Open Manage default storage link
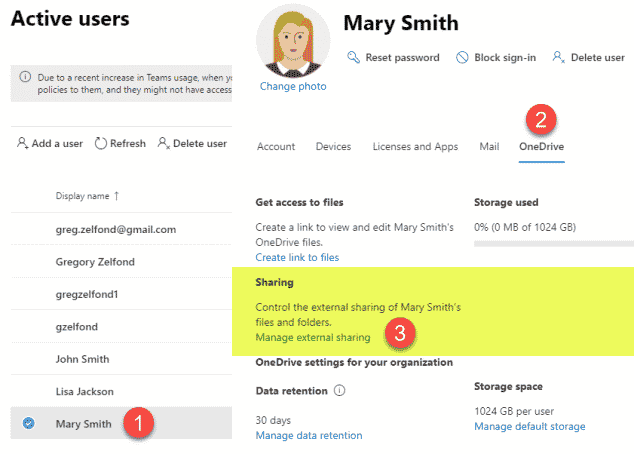The height and width of the screenshot is (454, 634). 530,427
